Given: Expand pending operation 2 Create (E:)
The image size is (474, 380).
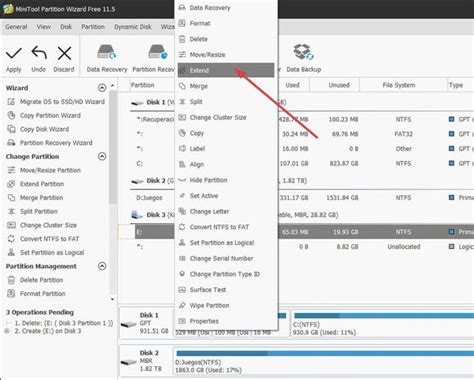Looking at the screenshot, I should 7,331.
